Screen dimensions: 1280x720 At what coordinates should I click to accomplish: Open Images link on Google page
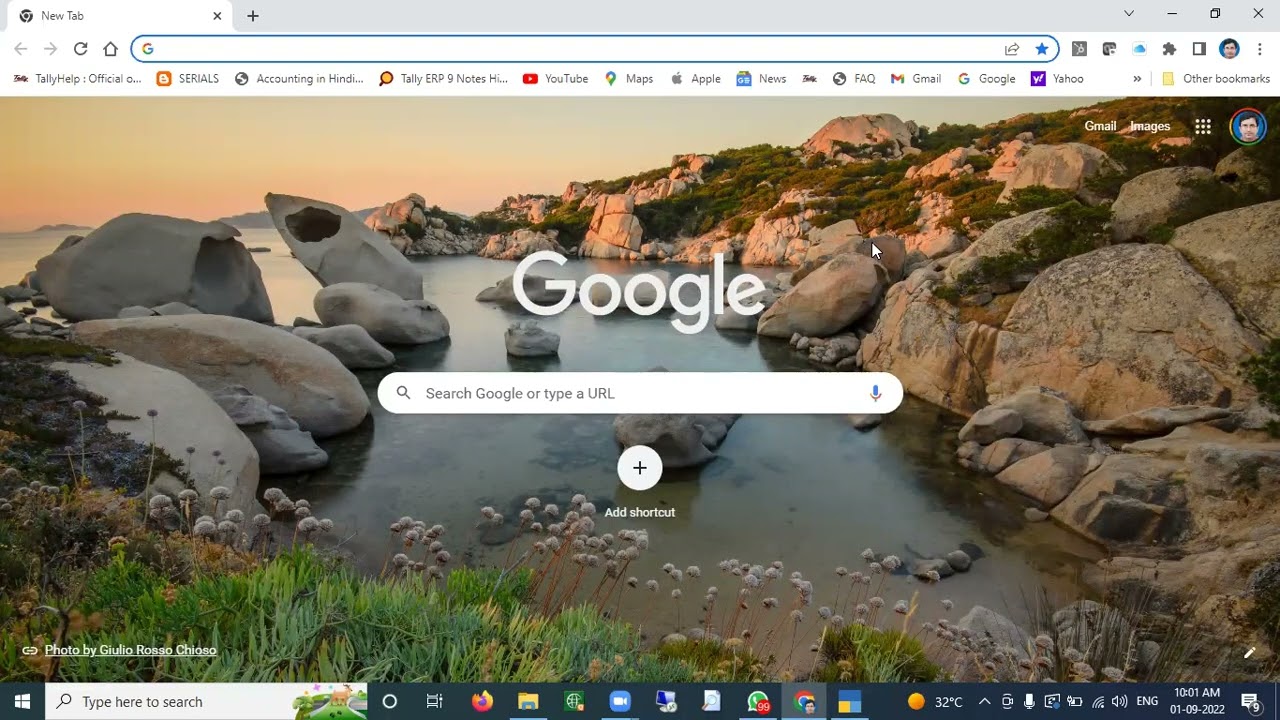[1150, 126]
